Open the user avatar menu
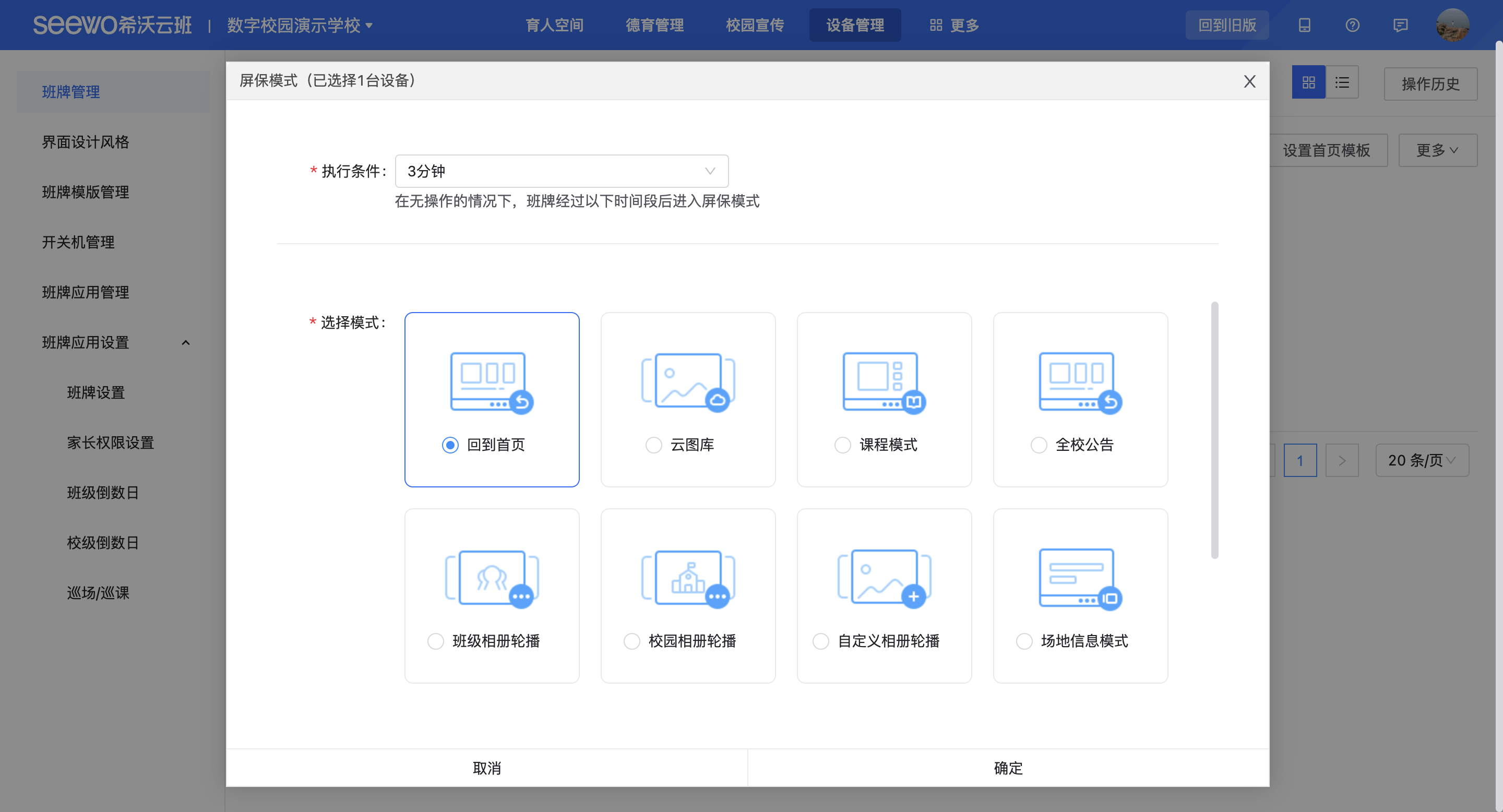Screen dimensions: 1503x812 point(1452,25)
